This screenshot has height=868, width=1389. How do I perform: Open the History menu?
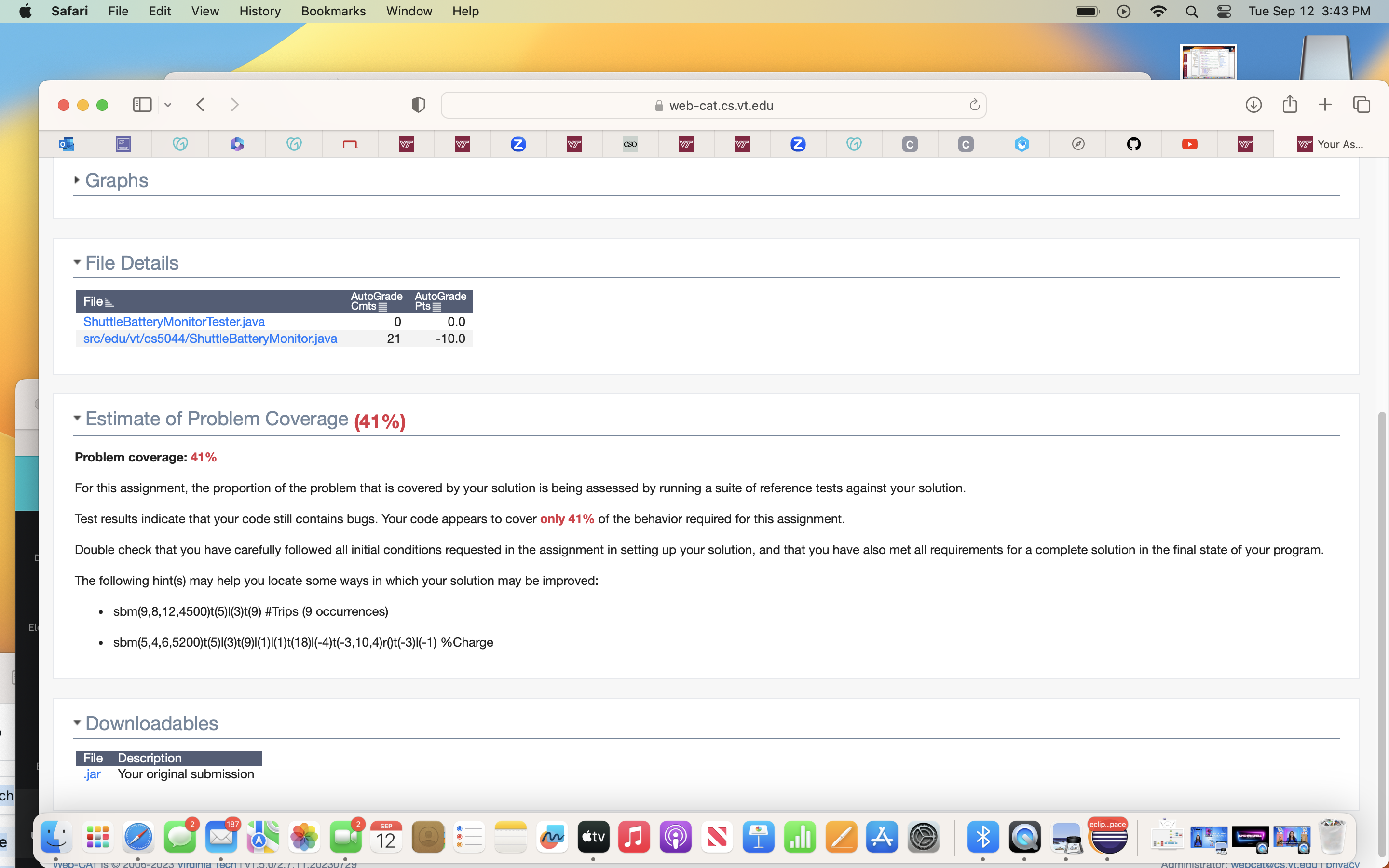pos(259,11)
